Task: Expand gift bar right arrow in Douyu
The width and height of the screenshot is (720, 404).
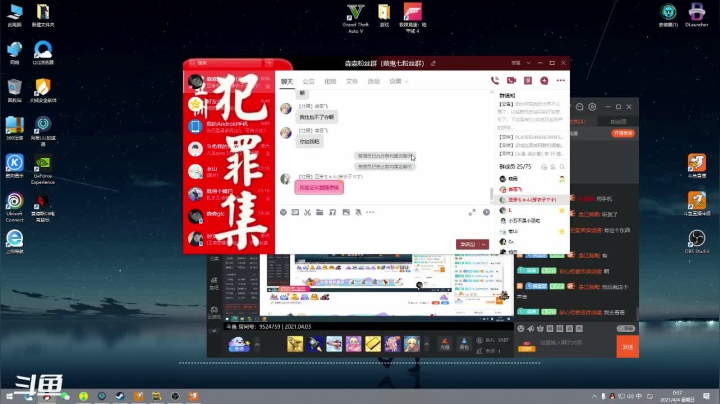Action: 427,344
